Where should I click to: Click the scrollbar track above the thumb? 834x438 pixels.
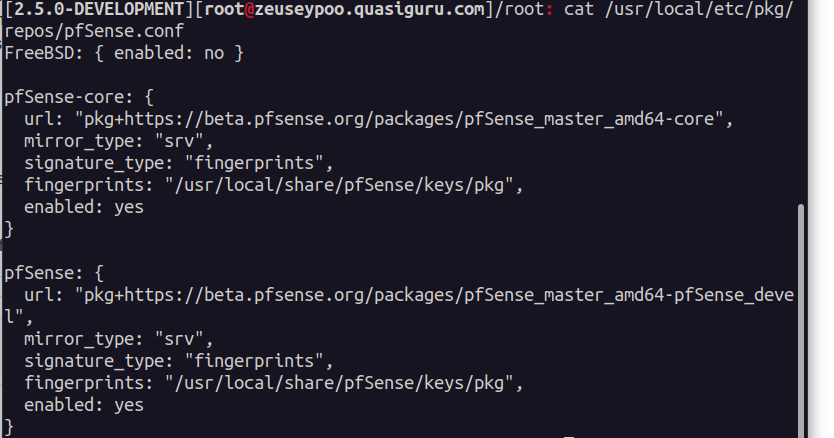click(801, 101)
